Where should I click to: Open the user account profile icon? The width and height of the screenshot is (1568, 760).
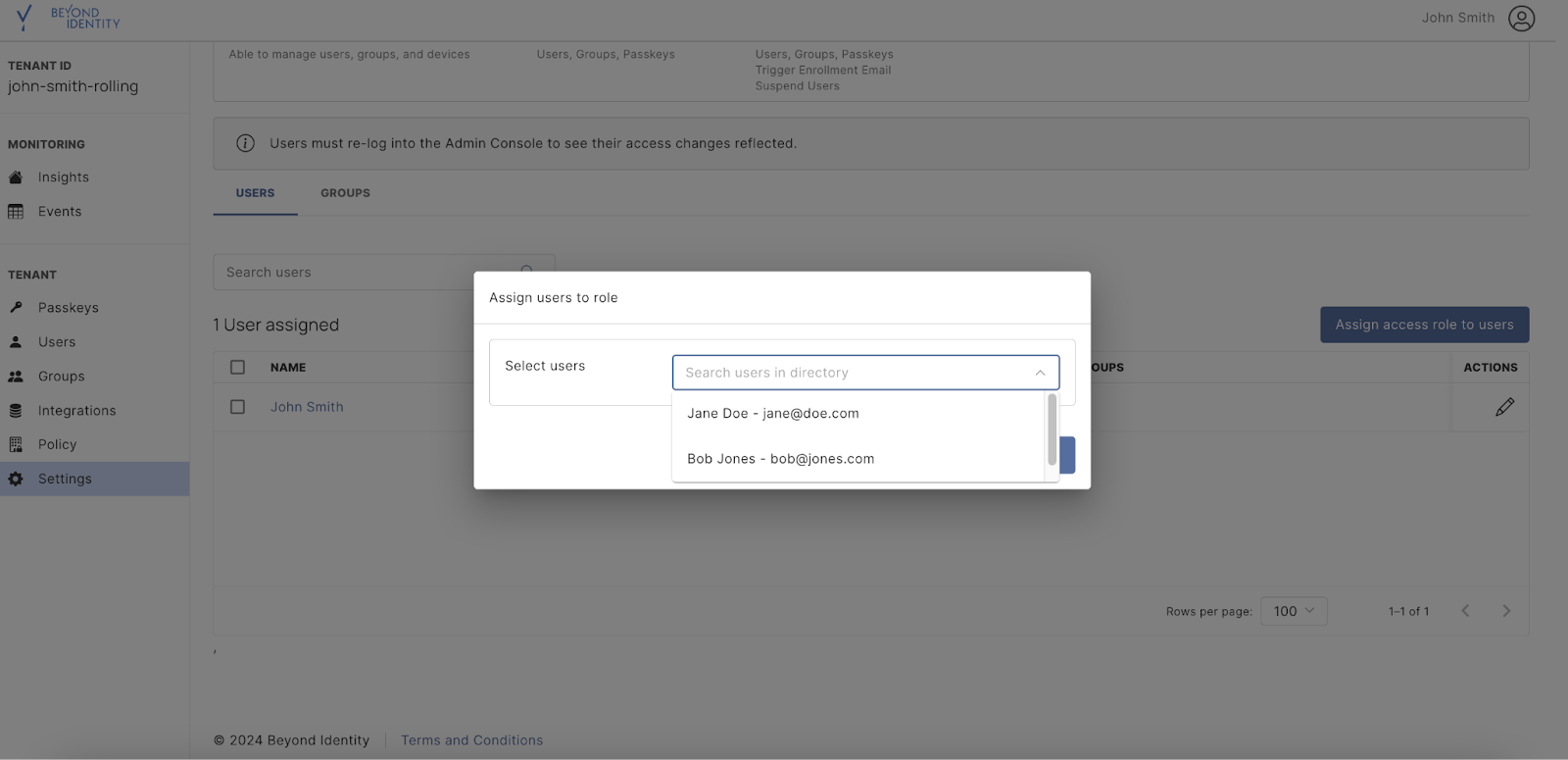[1521, 19]
